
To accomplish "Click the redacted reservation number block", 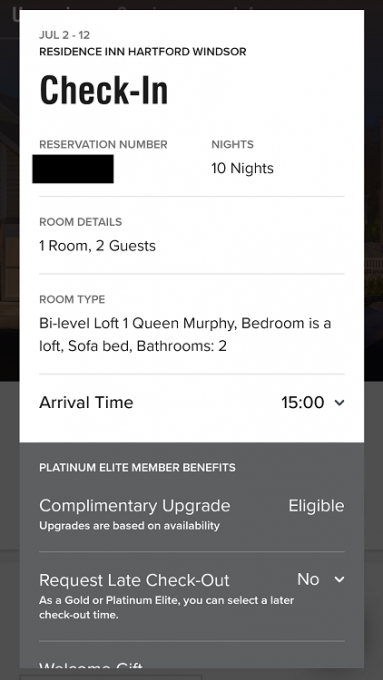I will [x=73, y=169].
